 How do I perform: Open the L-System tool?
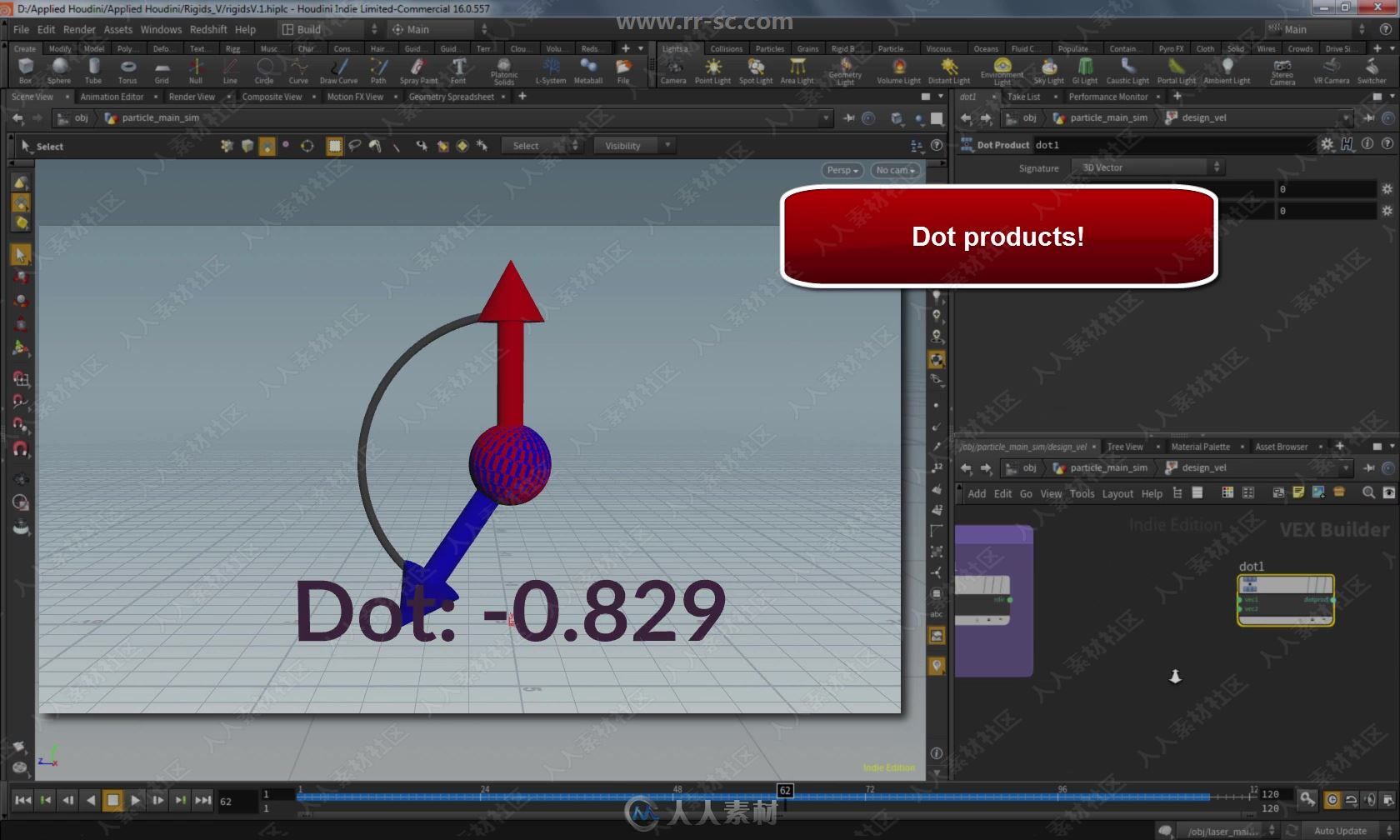click(x=551, y=71)
